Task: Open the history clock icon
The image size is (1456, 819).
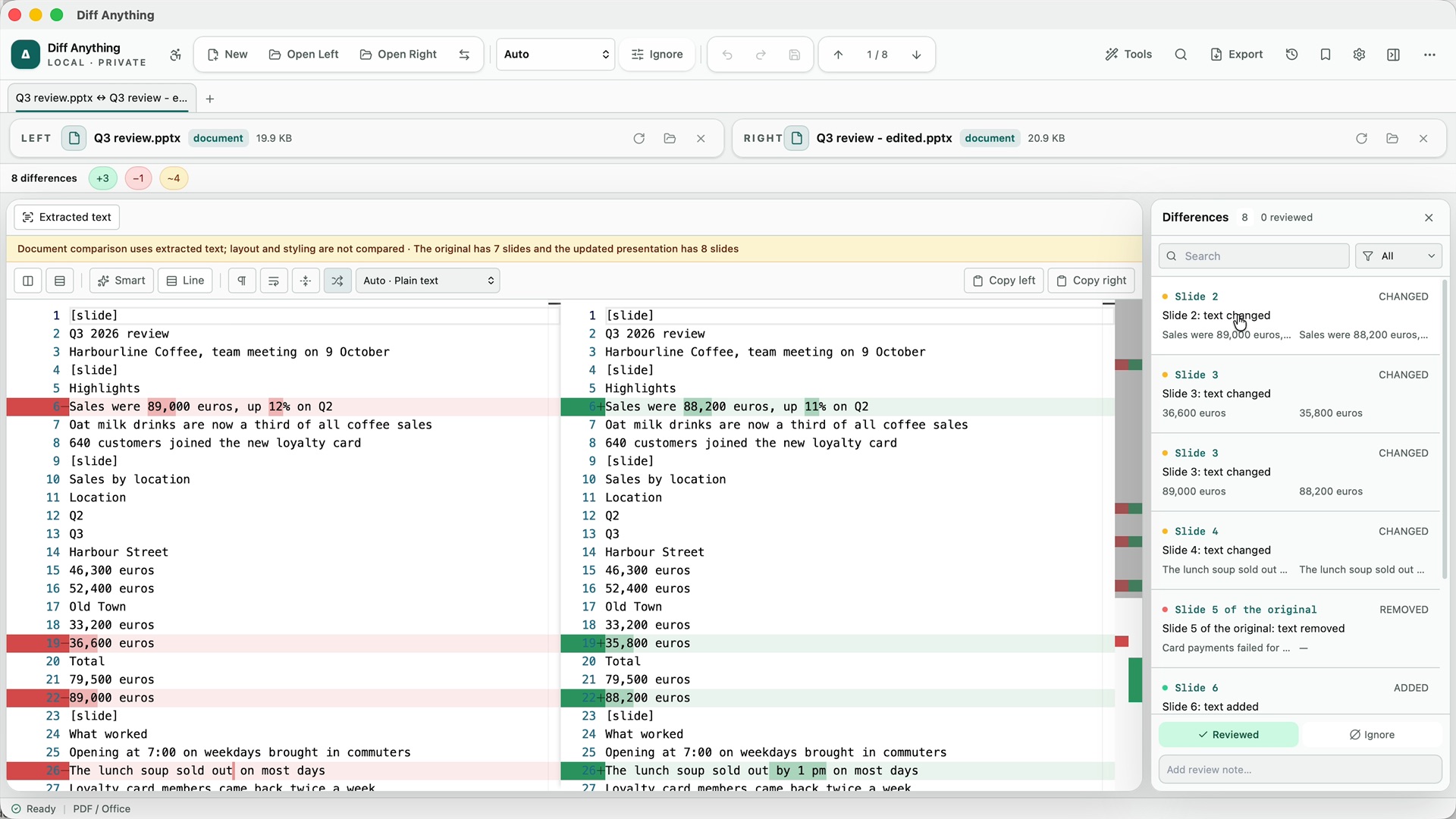Action: [1292, 55]
